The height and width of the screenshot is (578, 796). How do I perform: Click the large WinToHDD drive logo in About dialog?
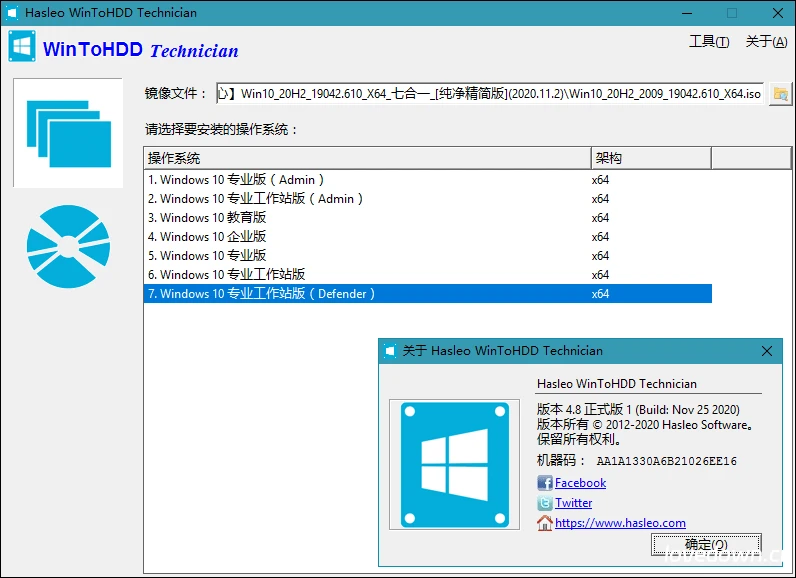(x=454, y=464)
